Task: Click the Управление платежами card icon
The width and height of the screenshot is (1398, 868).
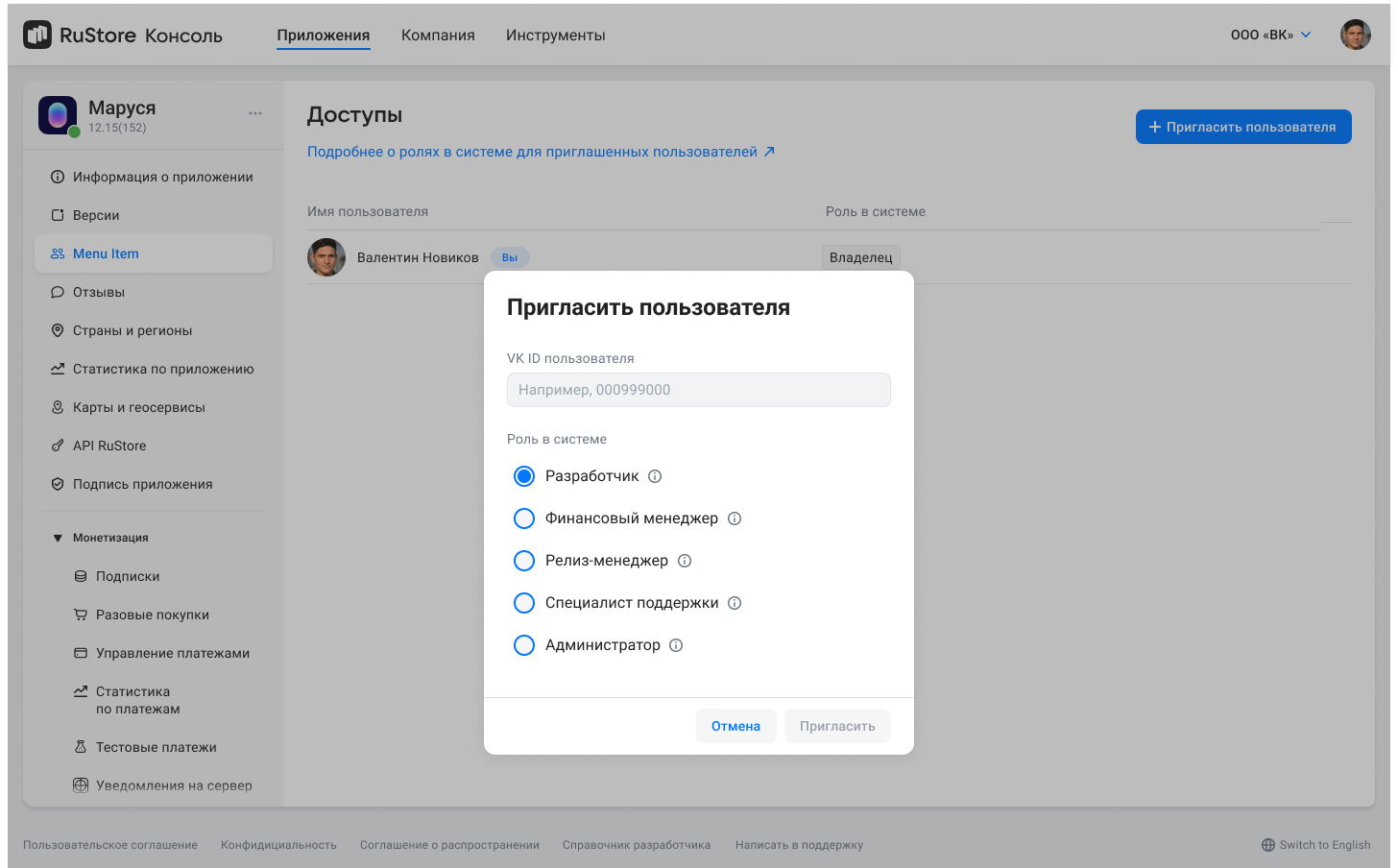Action: 81,653
